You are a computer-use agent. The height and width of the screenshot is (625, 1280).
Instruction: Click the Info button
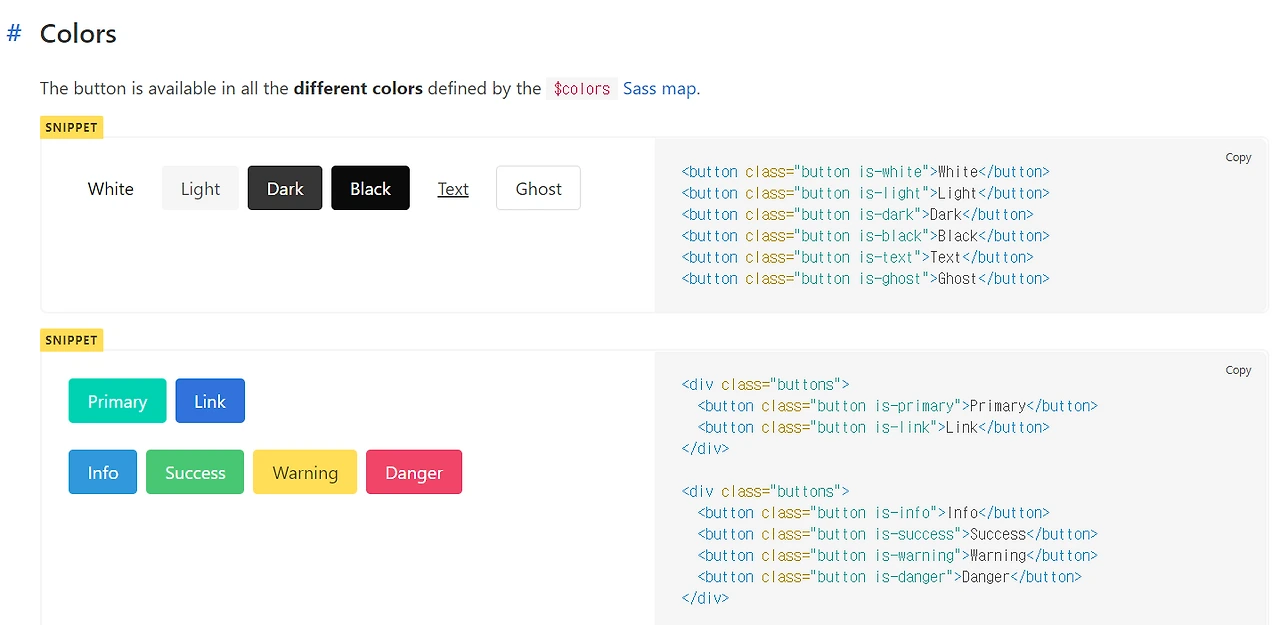[103, 472]
